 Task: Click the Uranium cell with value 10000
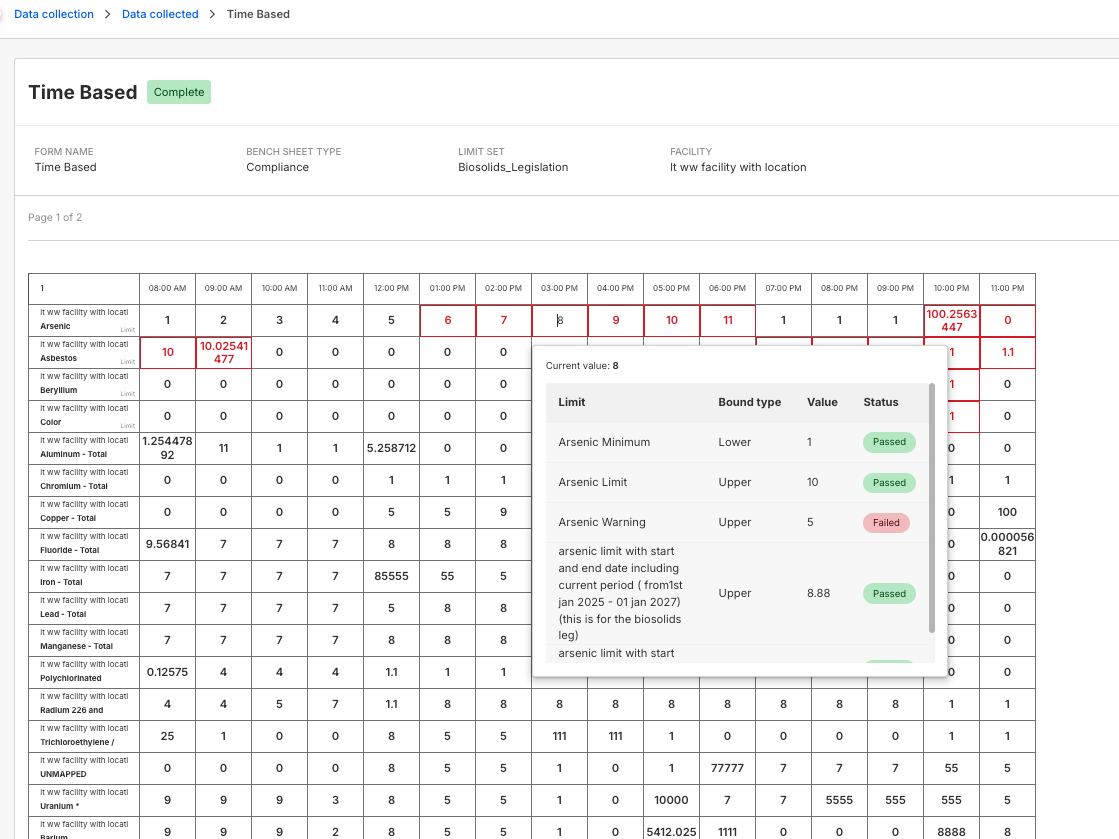[671, 800]
